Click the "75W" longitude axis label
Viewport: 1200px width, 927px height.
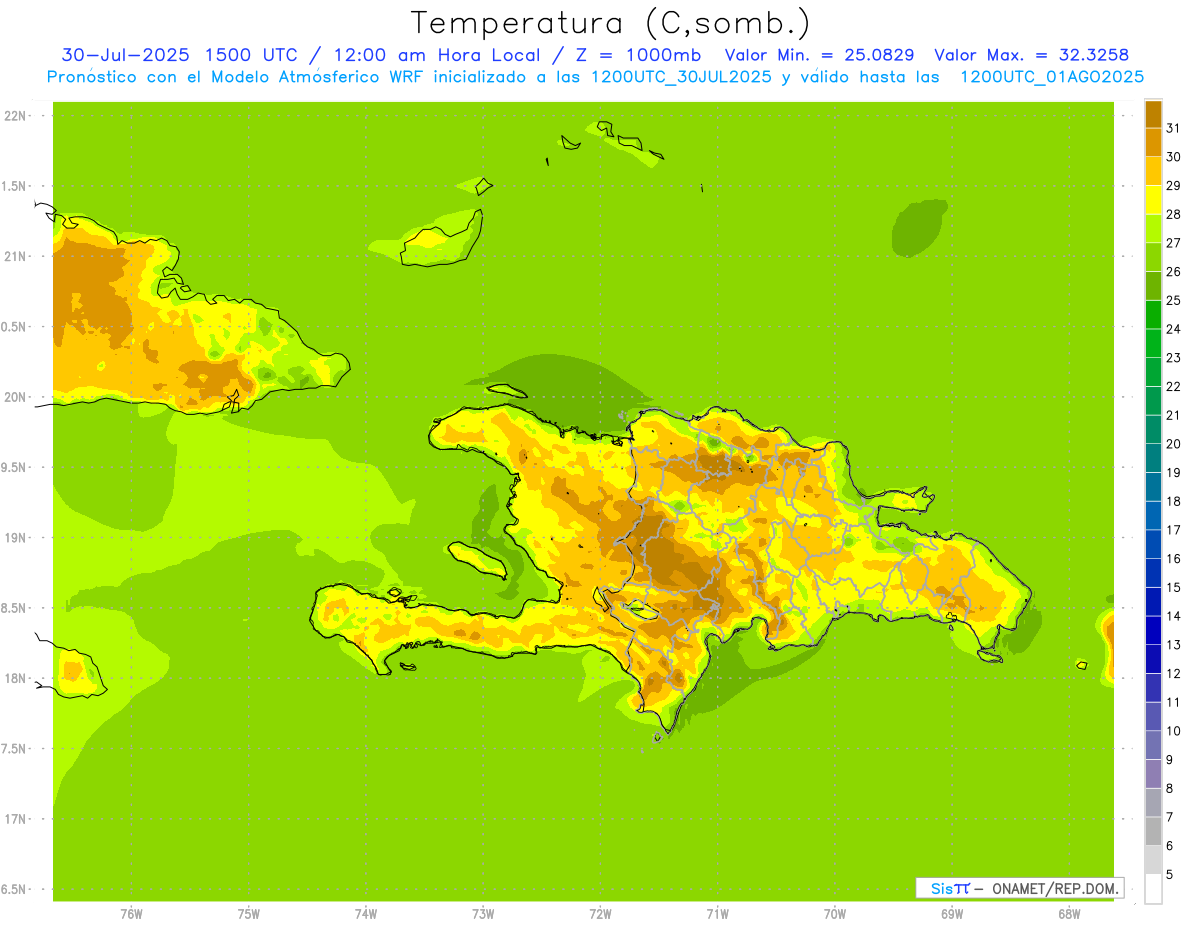pos(248,913)
